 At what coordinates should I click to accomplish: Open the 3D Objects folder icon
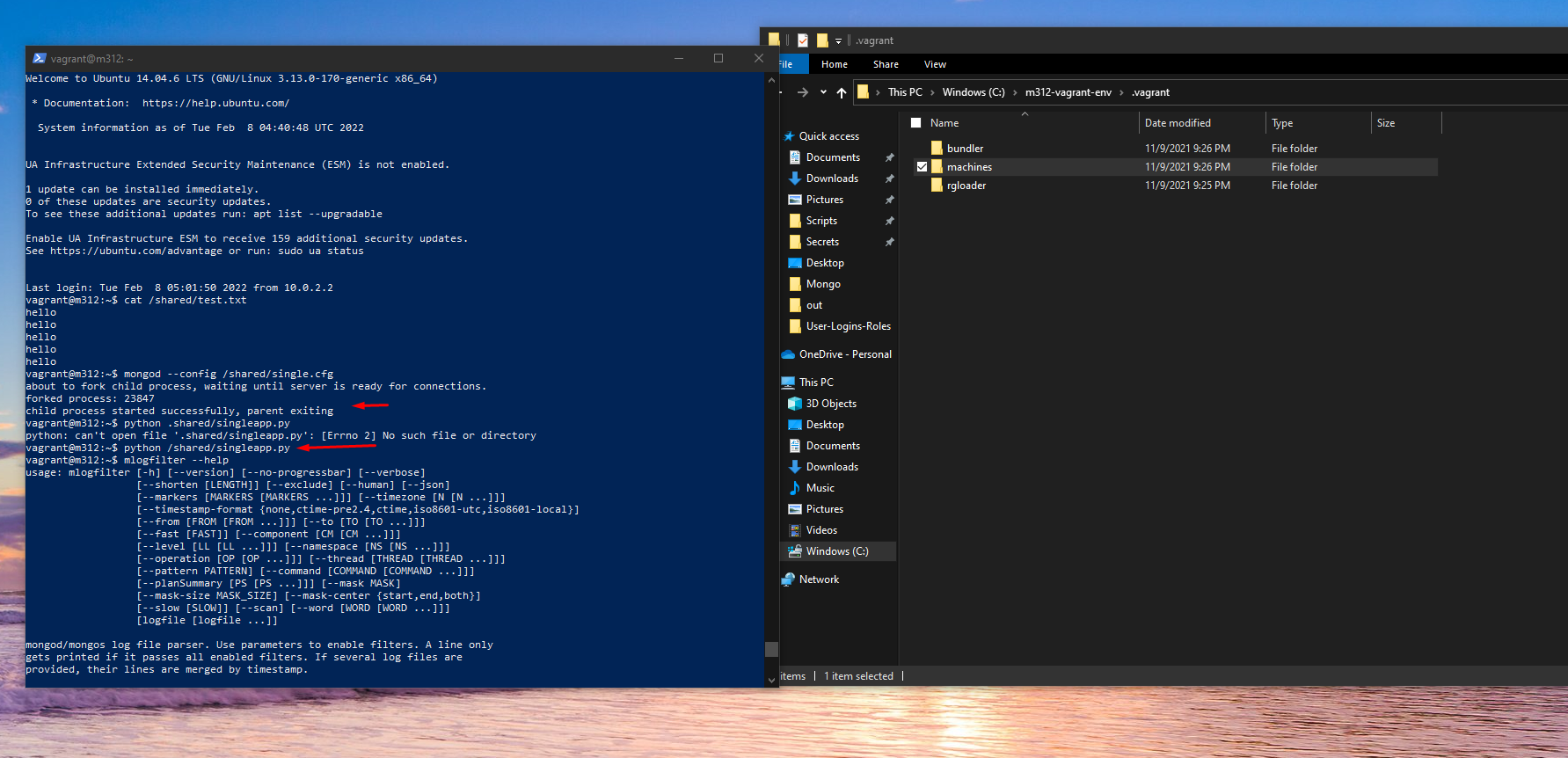pyautogui.click(x=795, y=404)
